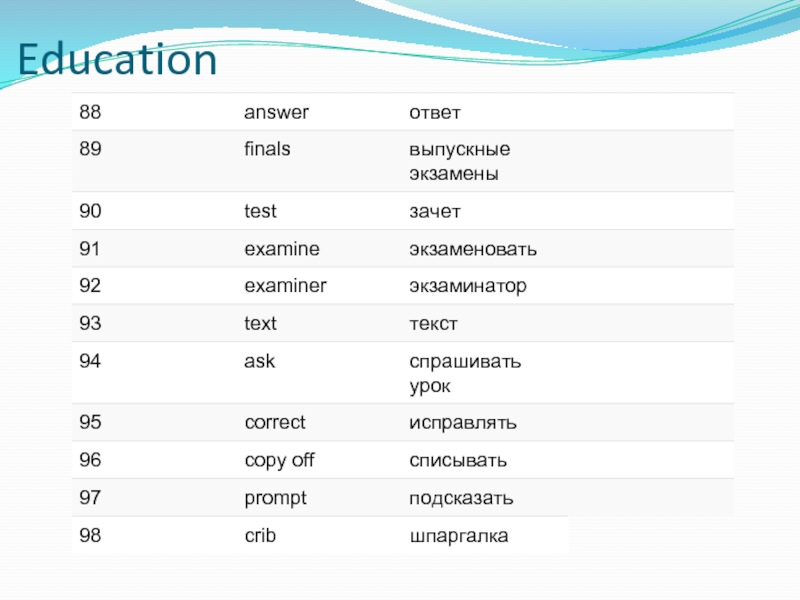This screenshot has width=800, height=600.
Task: Click the number 91 cell
Action: [89, 248]
